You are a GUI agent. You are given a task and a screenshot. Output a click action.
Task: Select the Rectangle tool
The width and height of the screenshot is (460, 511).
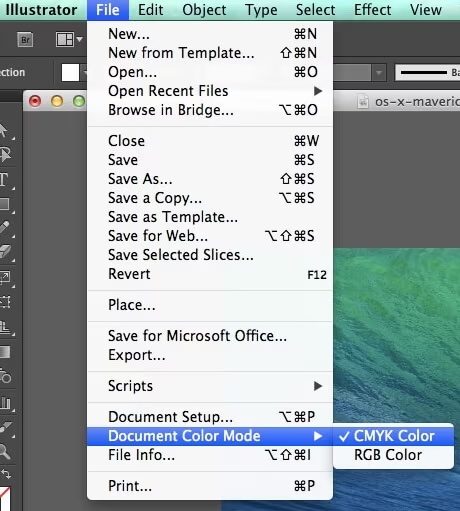5,204
